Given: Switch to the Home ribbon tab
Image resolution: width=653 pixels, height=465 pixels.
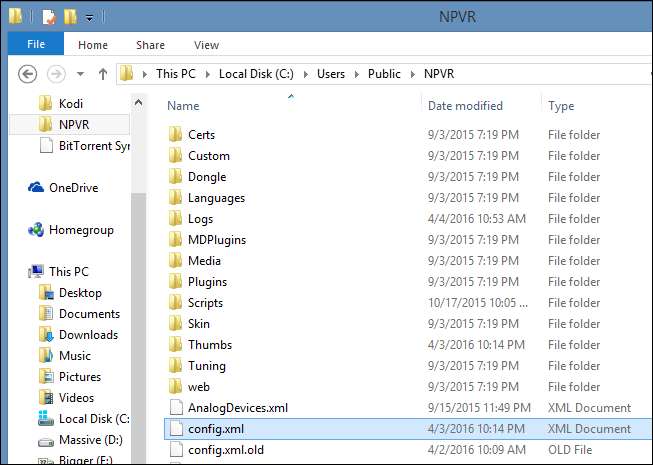Looking at the screenshot, I should pos(93,45).
